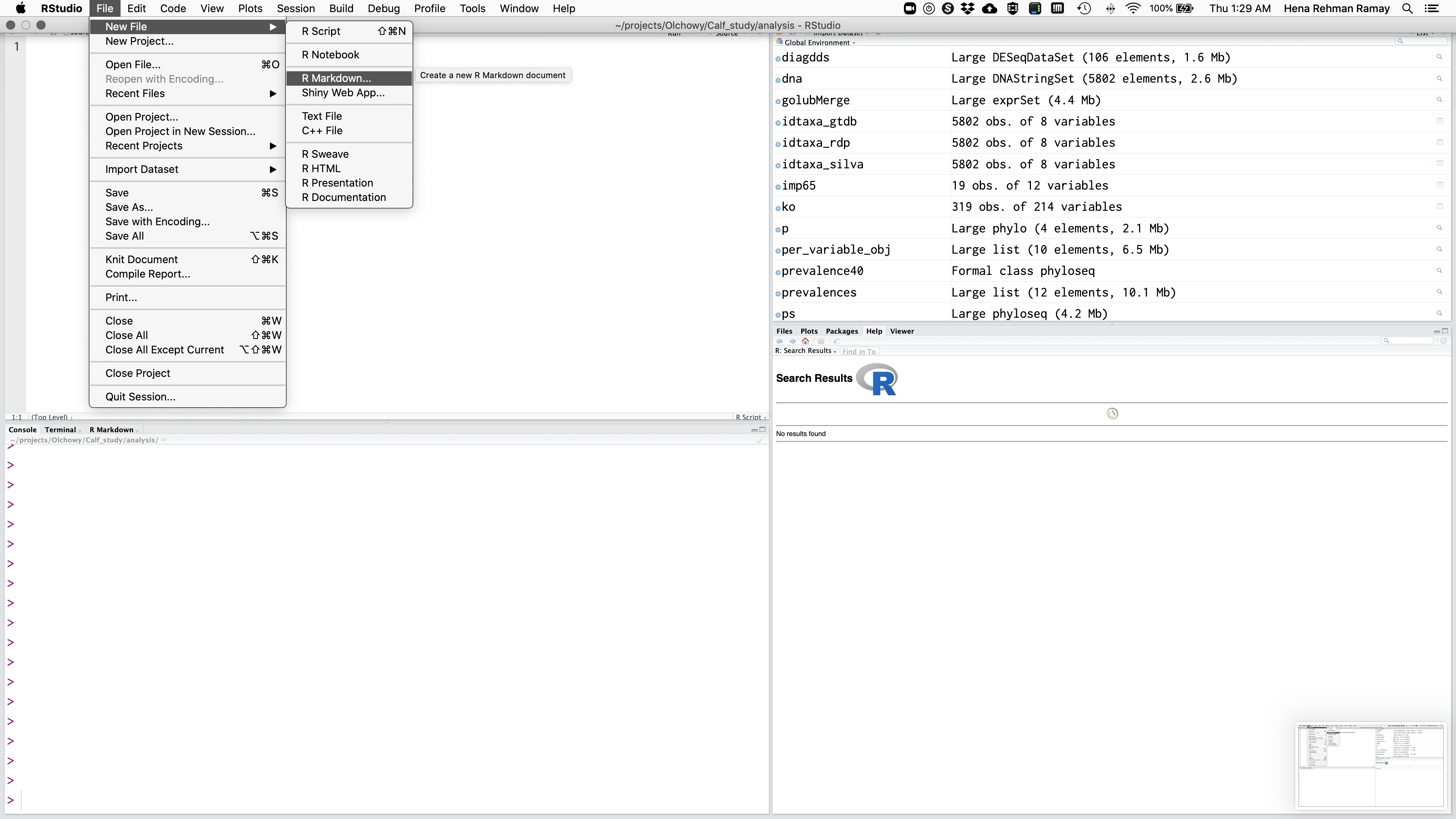Close the R Markdown console tab
1456x819 pixels.
click(x=137, y=431)
